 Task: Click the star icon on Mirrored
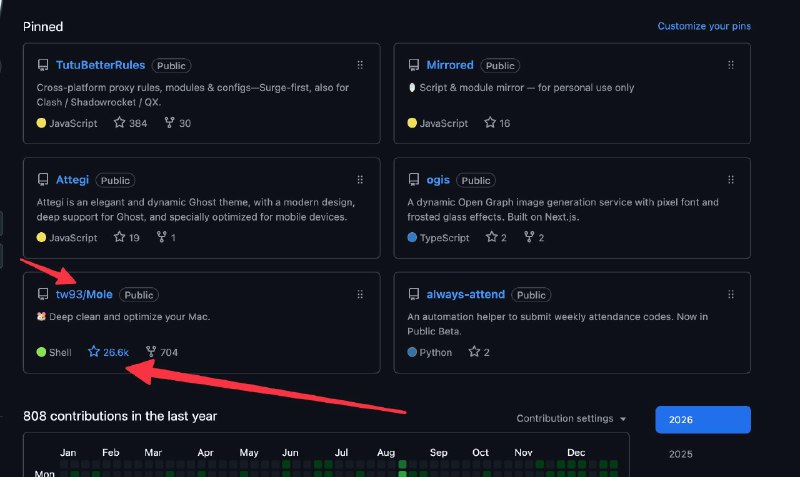[x=490, y=123]
